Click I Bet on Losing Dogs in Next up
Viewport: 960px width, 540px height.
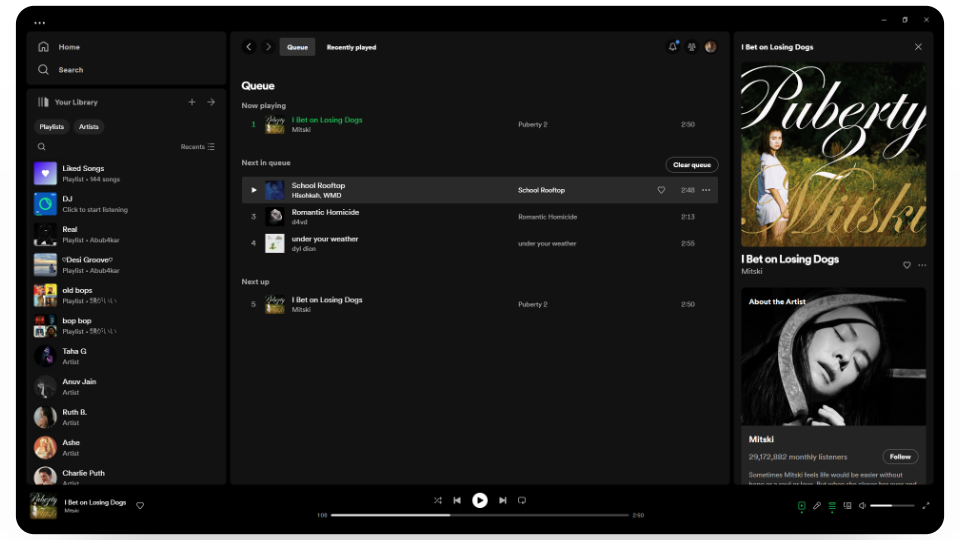pyautogui.click(x=327, y=299)
